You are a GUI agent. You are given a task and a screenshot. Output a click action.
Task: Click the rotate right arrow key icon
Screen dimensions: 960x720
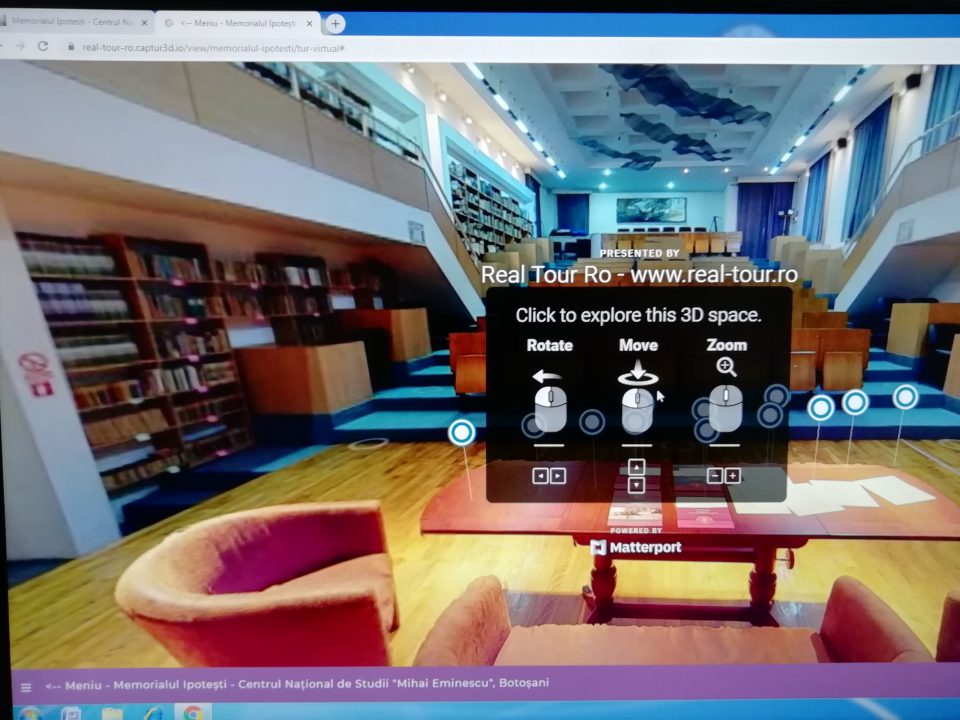pos(558,476)
